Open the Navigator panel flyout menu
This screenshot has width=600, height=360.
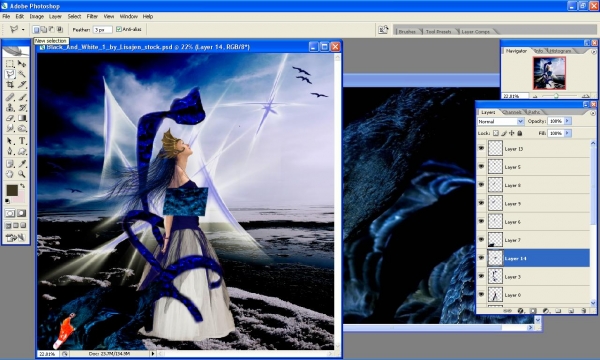click(593, 52)
